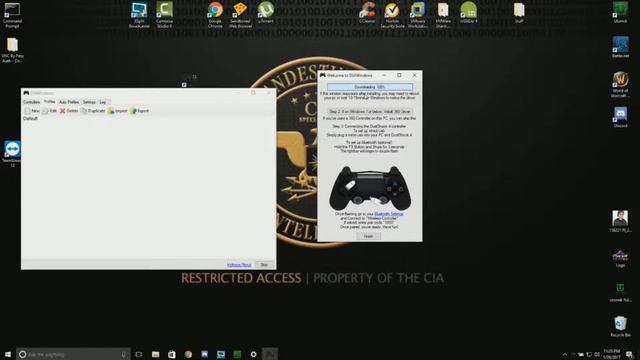The image size is (640, 360).
Task: Click the Stop button in DS4Windows
Action: 264,265
